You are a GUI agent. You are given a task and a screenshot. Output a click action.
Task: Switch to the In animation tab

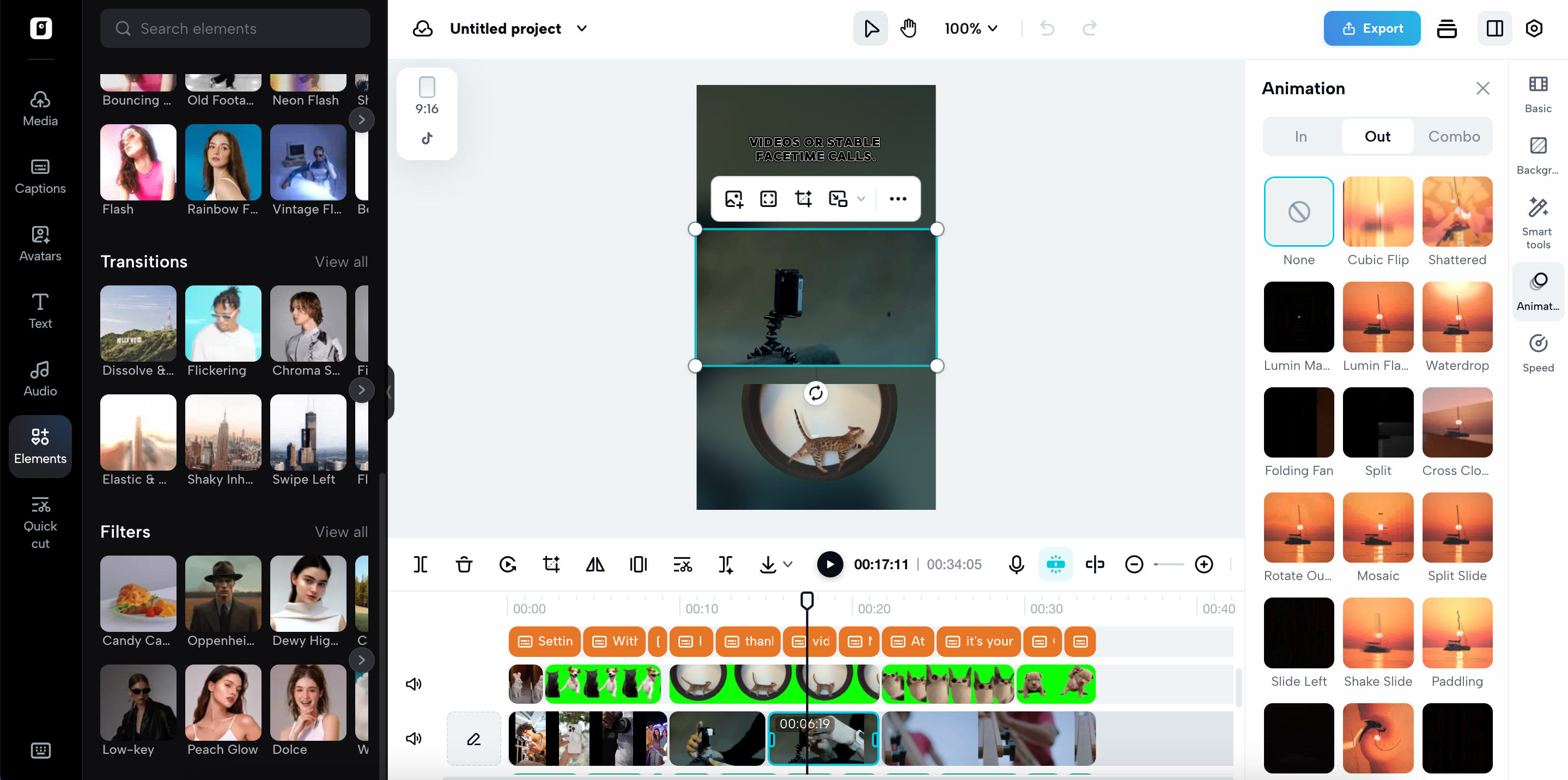(1301, 136)
